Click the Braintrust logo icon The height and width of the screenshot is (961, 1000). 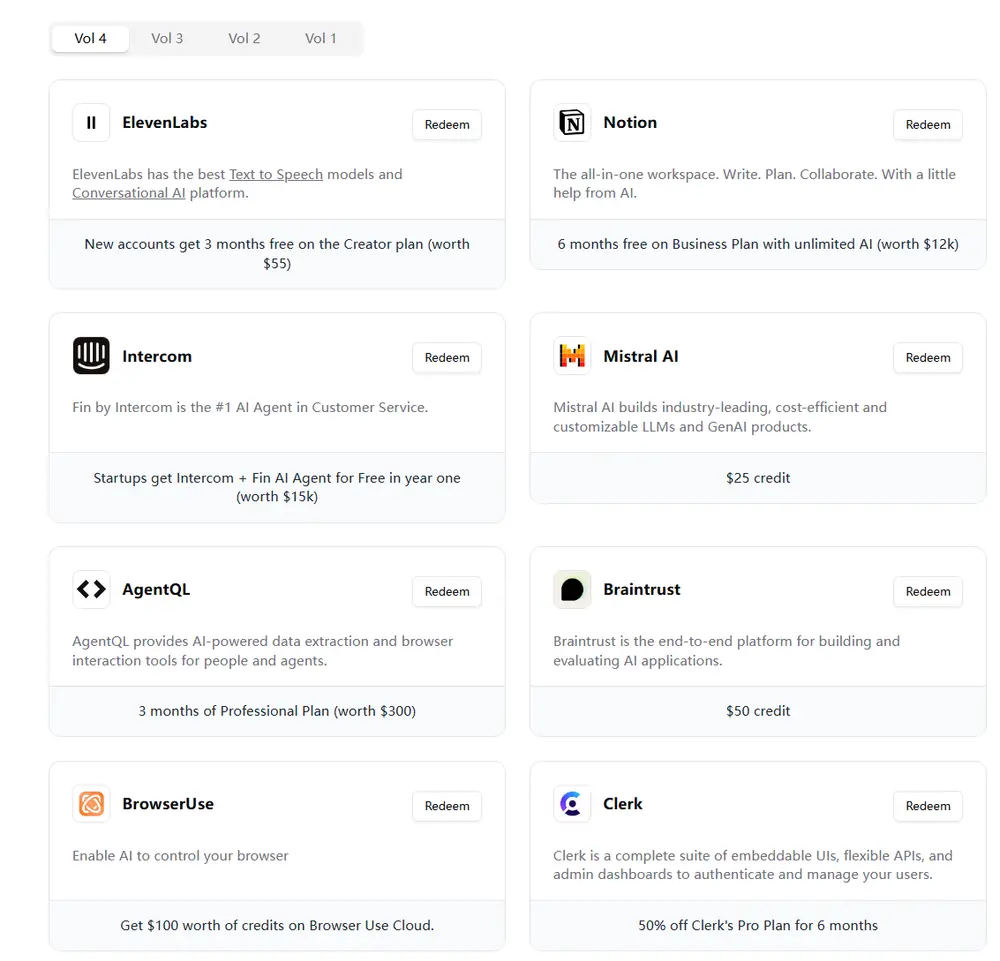[572, 590]
